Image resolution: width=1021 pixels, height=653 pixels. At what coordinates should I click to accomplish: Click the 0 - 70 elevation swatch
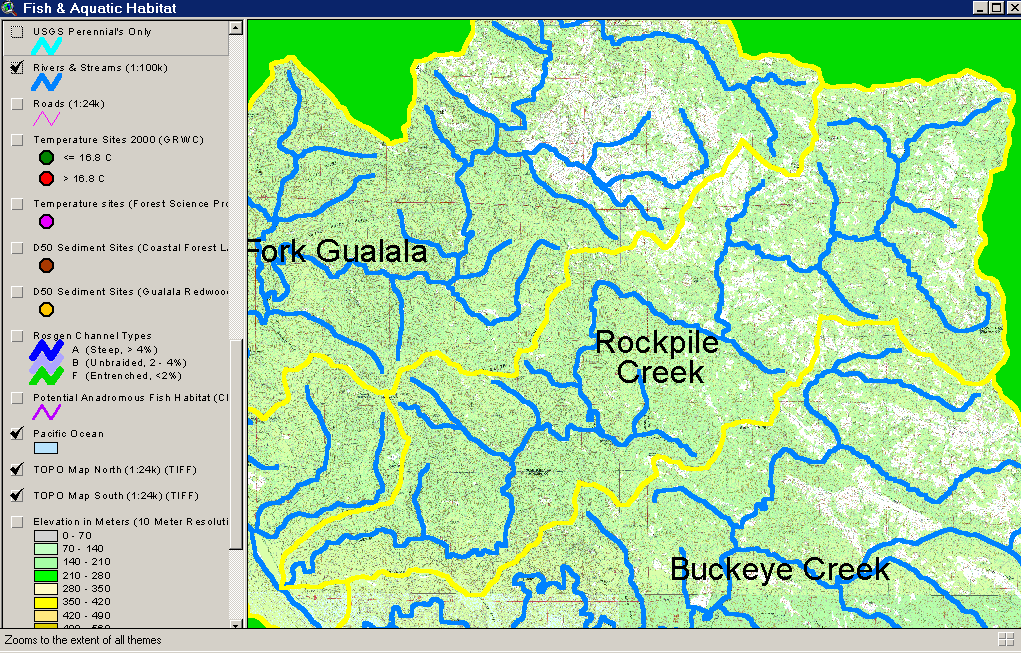(x=46, y=536)
